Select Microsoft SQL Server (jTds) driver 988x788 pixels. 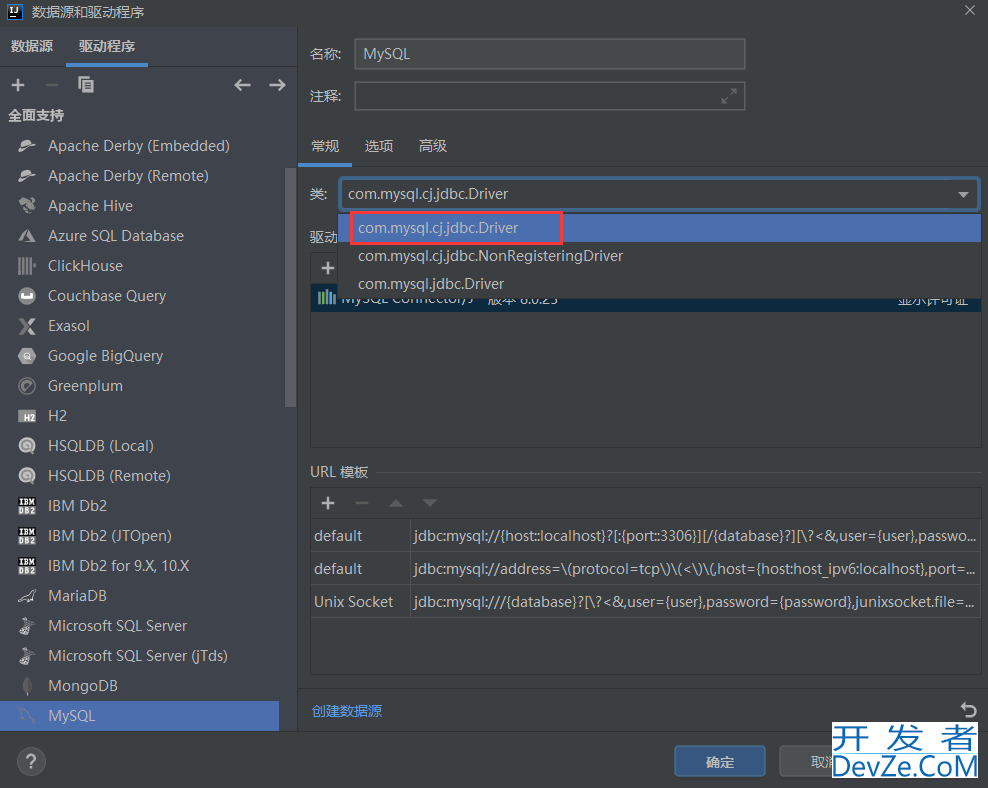(x=138, y=656)
